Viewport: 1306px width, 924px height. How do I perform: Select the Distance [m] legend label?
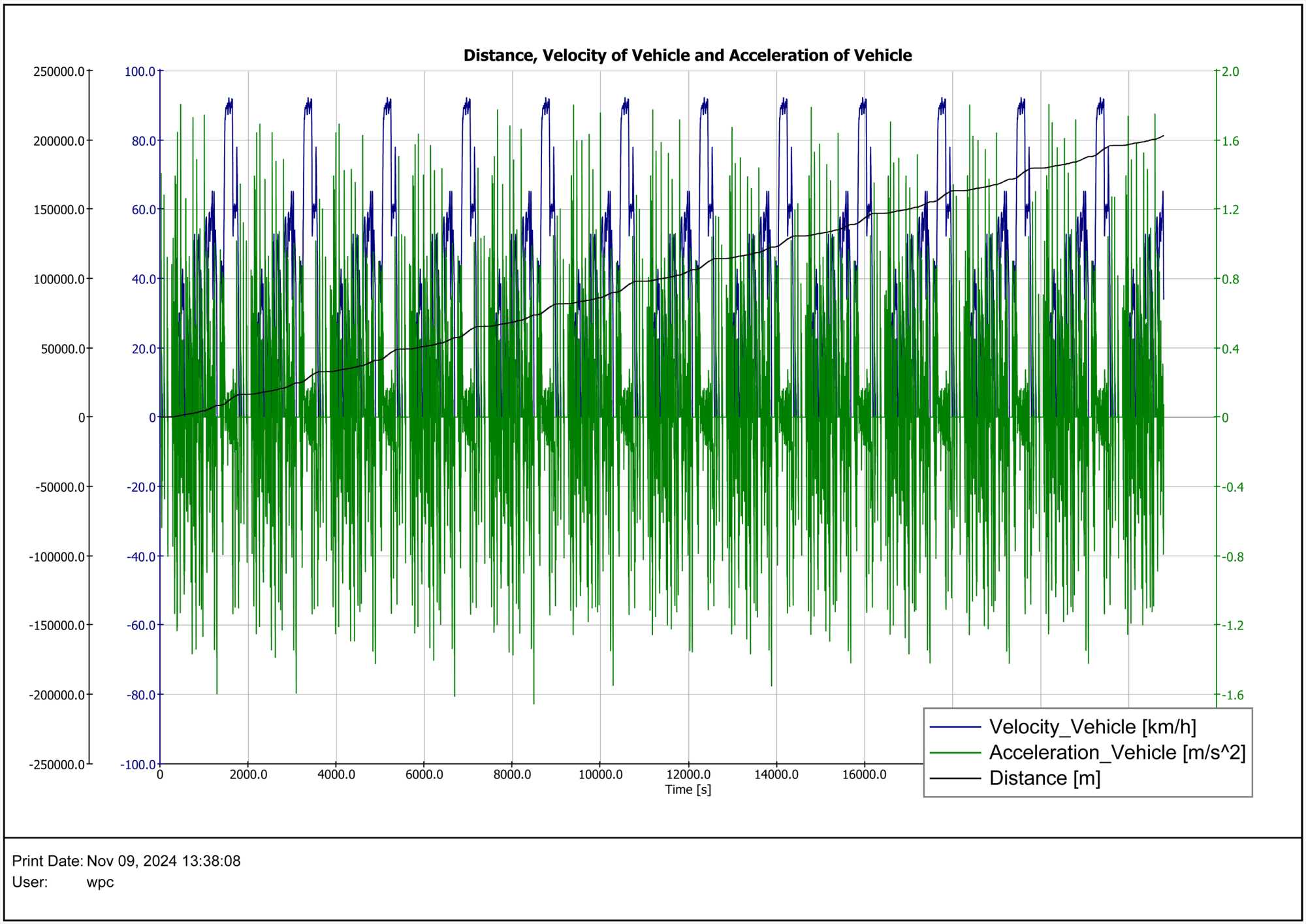click(1045, 778)
